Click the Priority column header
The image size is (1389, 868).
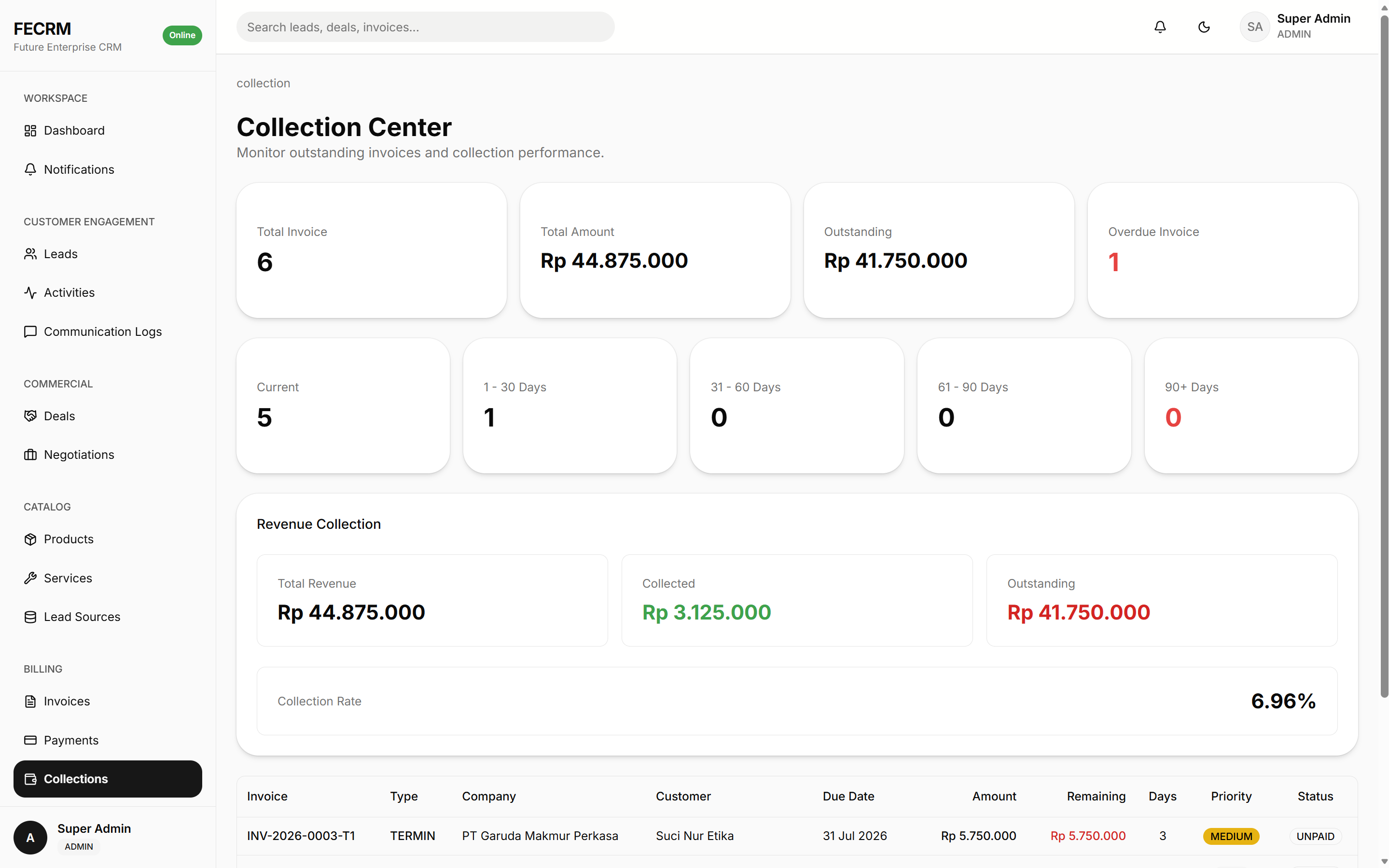(1231, 796)
